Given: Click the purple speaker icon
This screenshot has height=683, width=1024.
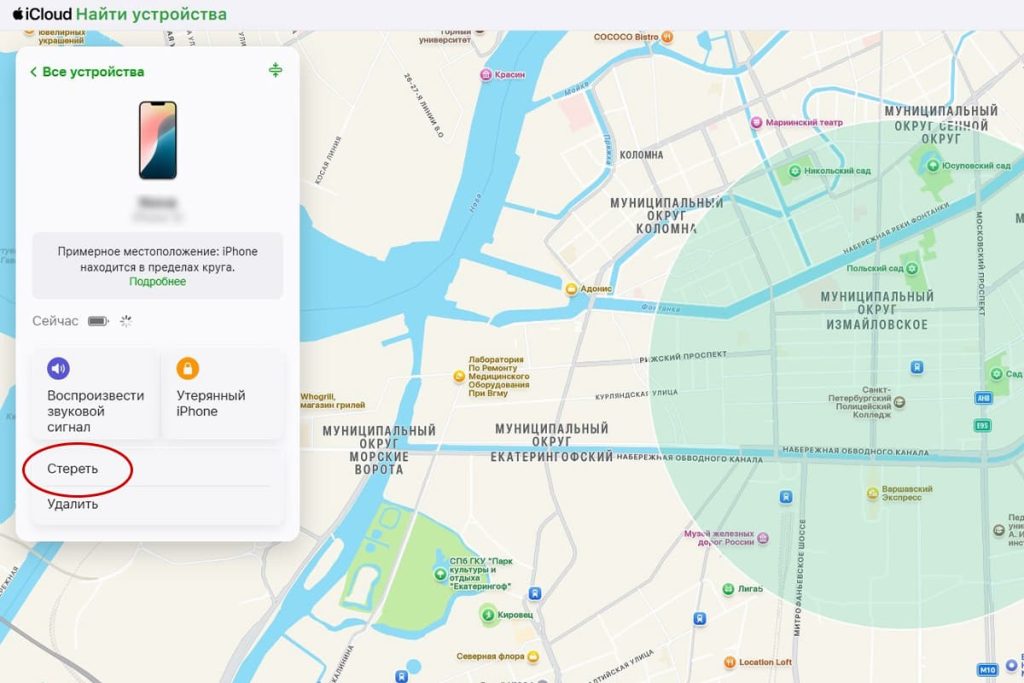Looking at the screenshot, I should [x=58, y=368].
